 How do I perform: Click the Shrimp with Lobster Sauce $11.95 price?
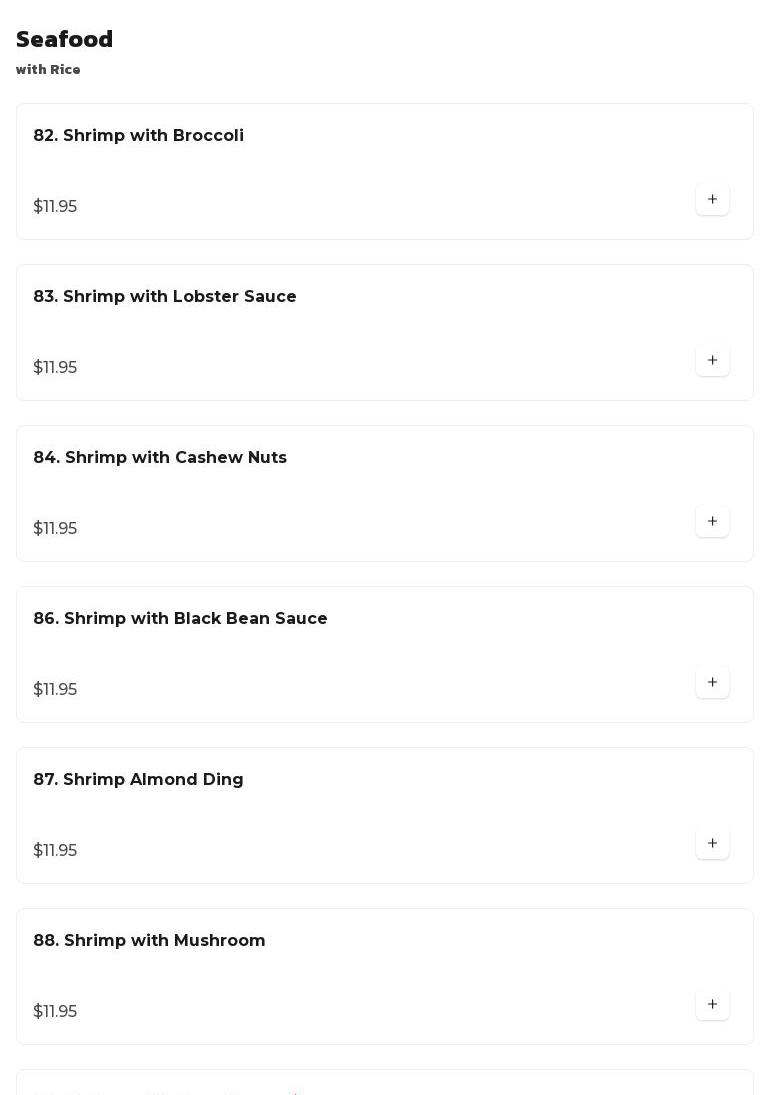coord(55,368)
